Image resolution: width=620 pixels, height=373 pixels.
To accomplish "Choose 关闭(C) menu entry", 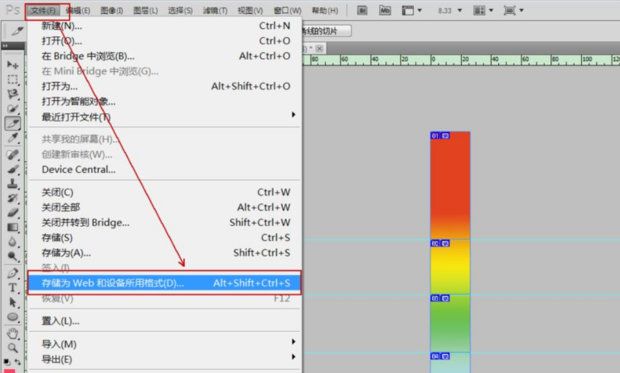I will coord(164,193).
